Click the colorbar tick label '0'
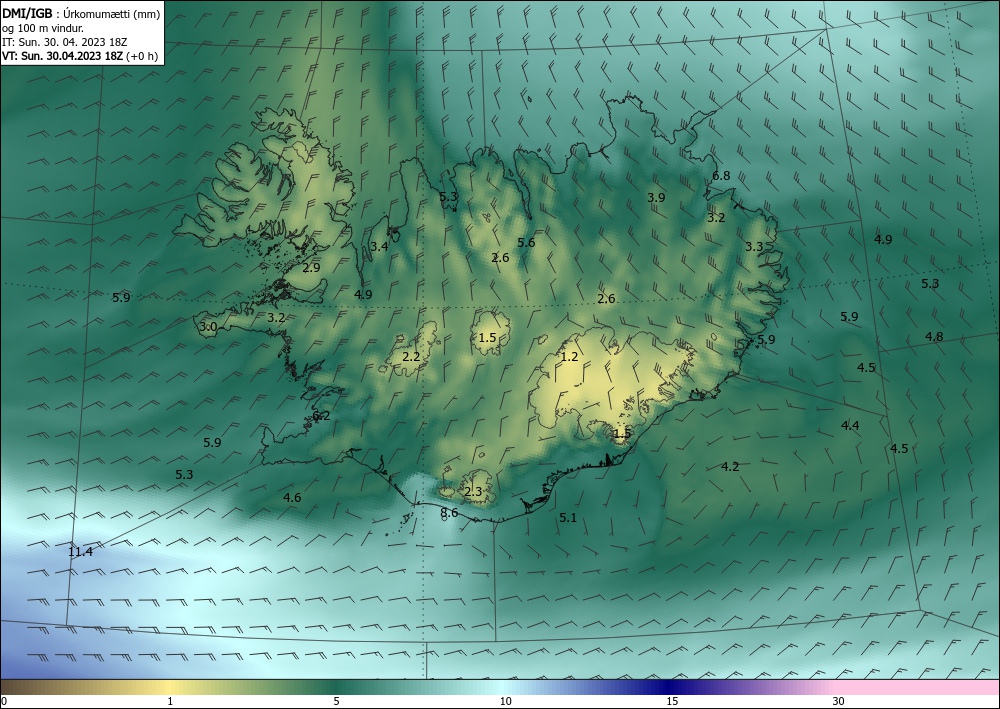The height and width of the screenshot is (709, 1000). coord(4,701)
